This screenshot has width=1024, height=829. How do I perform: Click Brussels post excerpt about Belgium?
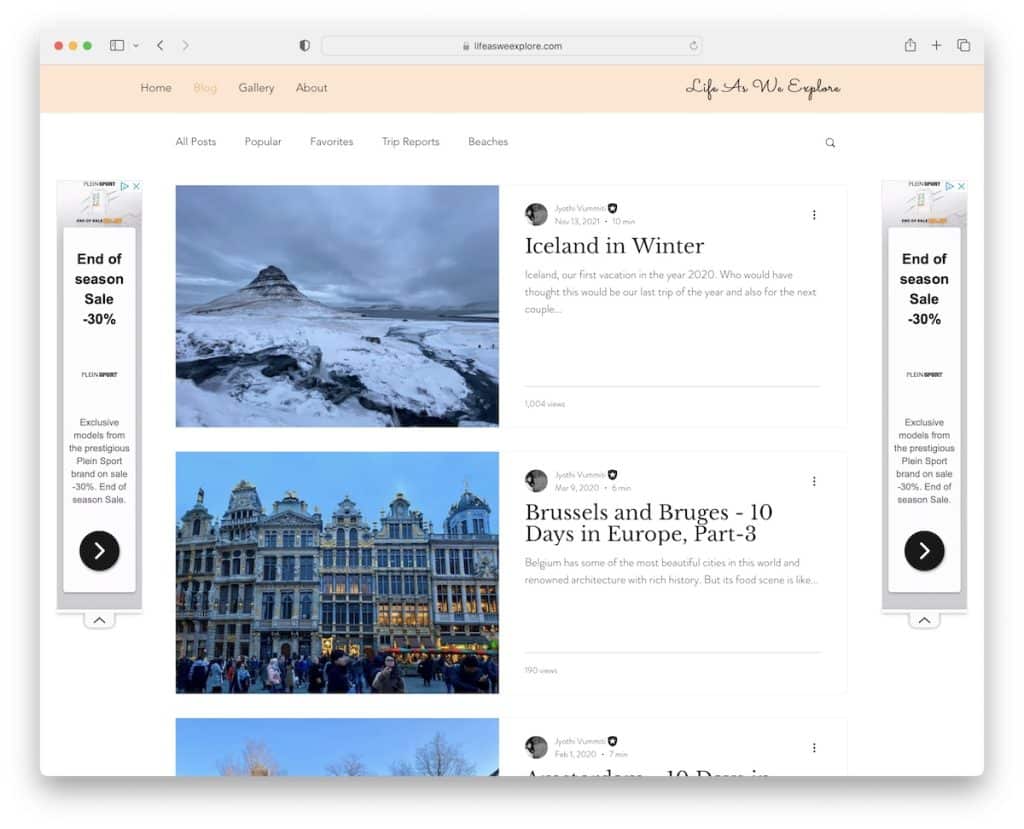coord(671,571)
